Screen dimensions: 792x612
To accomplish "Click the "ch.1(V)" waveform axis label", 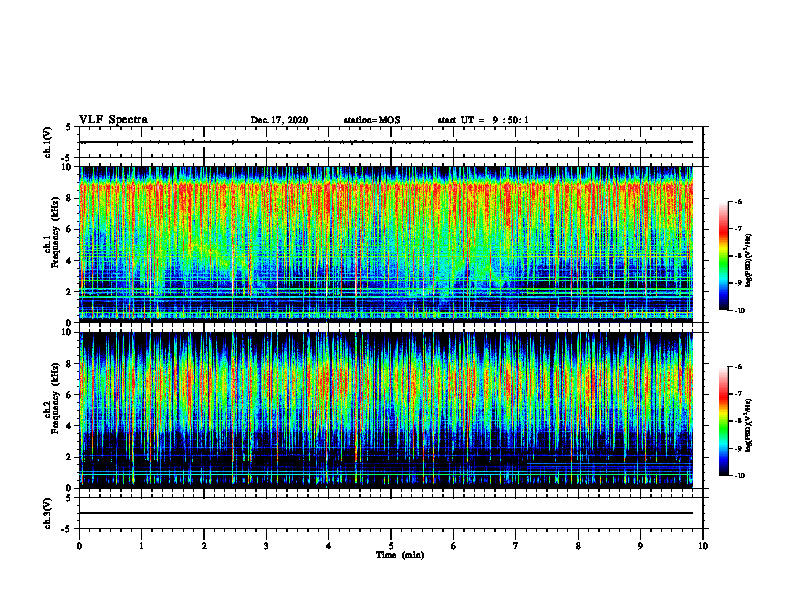I will pyautogui.click(x=47, y=142).
